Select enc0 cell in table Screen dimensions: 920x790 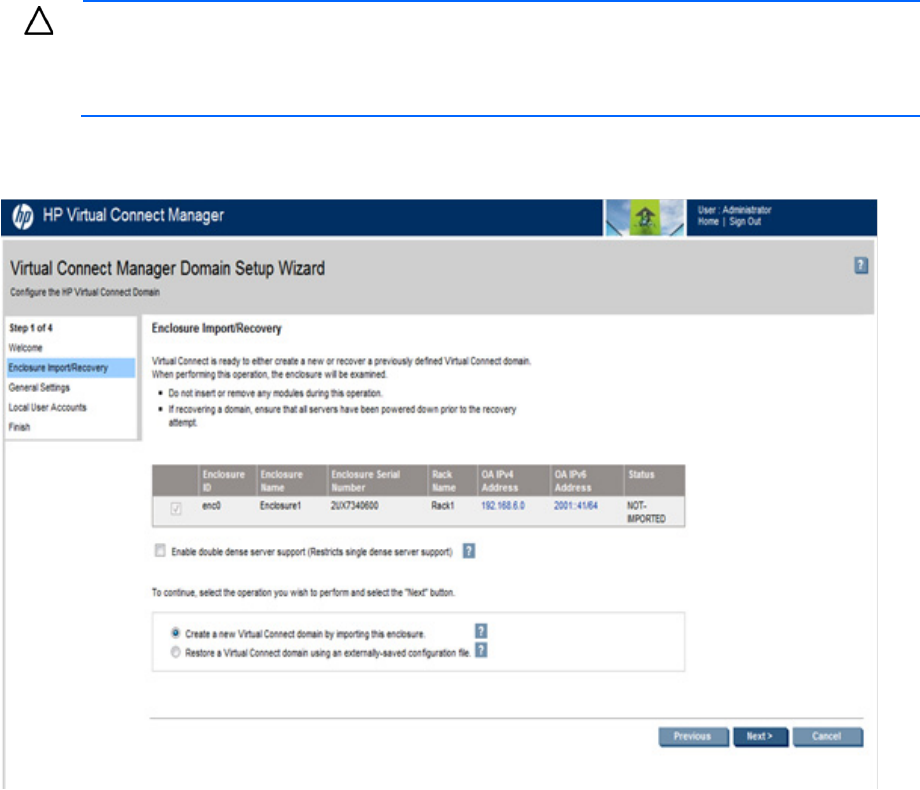(x=211, y=505)
